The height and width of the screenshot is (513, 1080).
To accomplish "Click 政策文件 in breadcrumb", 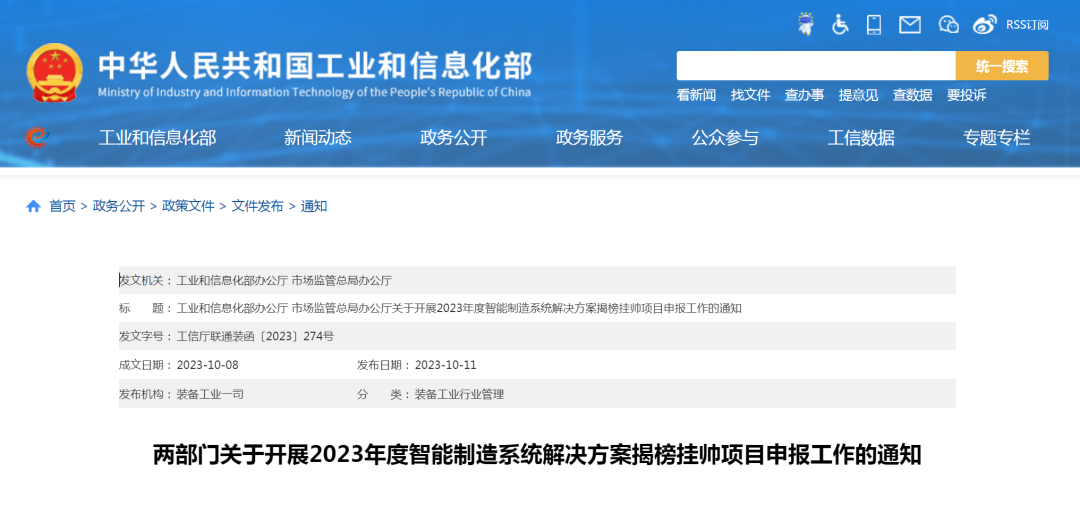I will coord(188,206).
